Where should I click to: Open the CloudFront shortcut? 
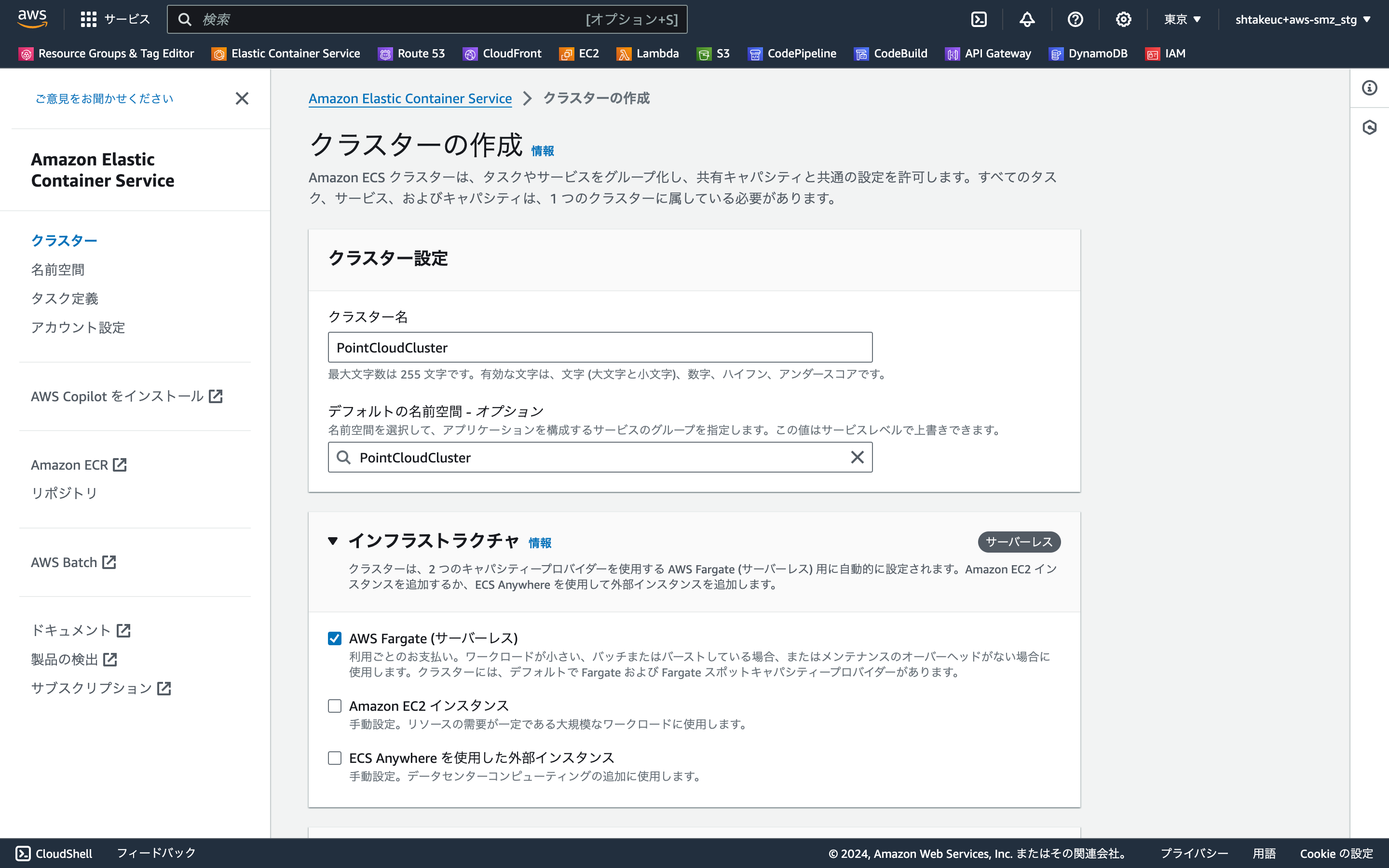click(502, 54)
